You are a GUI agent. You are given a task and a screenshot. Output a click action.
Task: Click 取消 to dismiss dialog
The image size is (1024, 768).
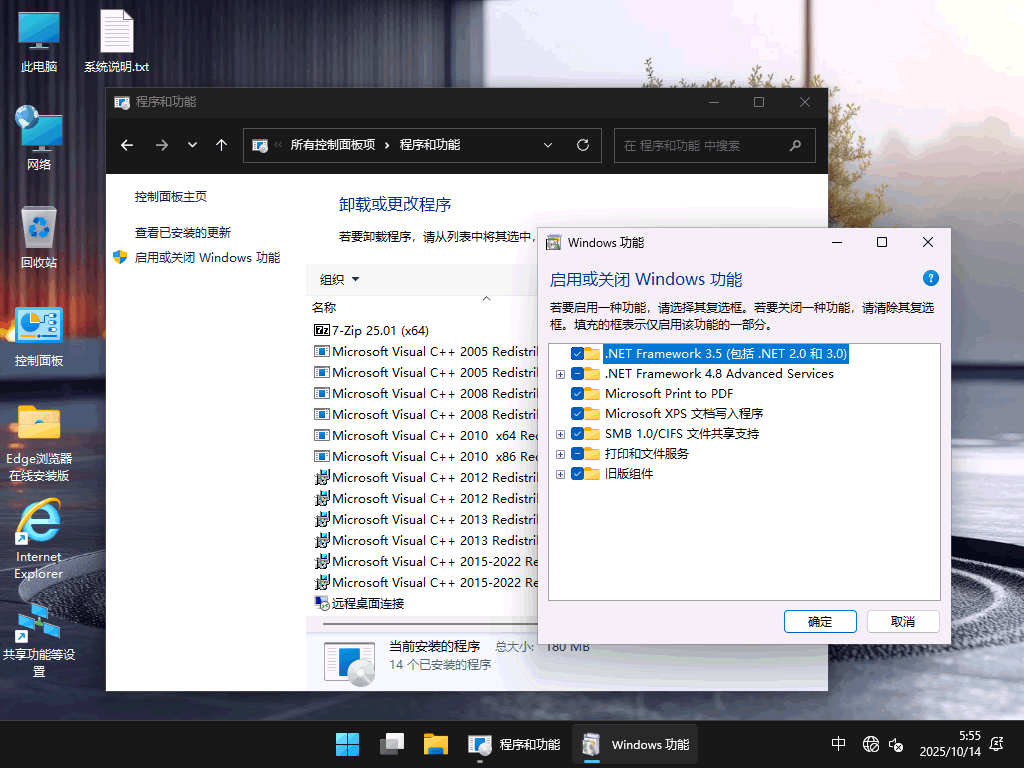[903, 622]
